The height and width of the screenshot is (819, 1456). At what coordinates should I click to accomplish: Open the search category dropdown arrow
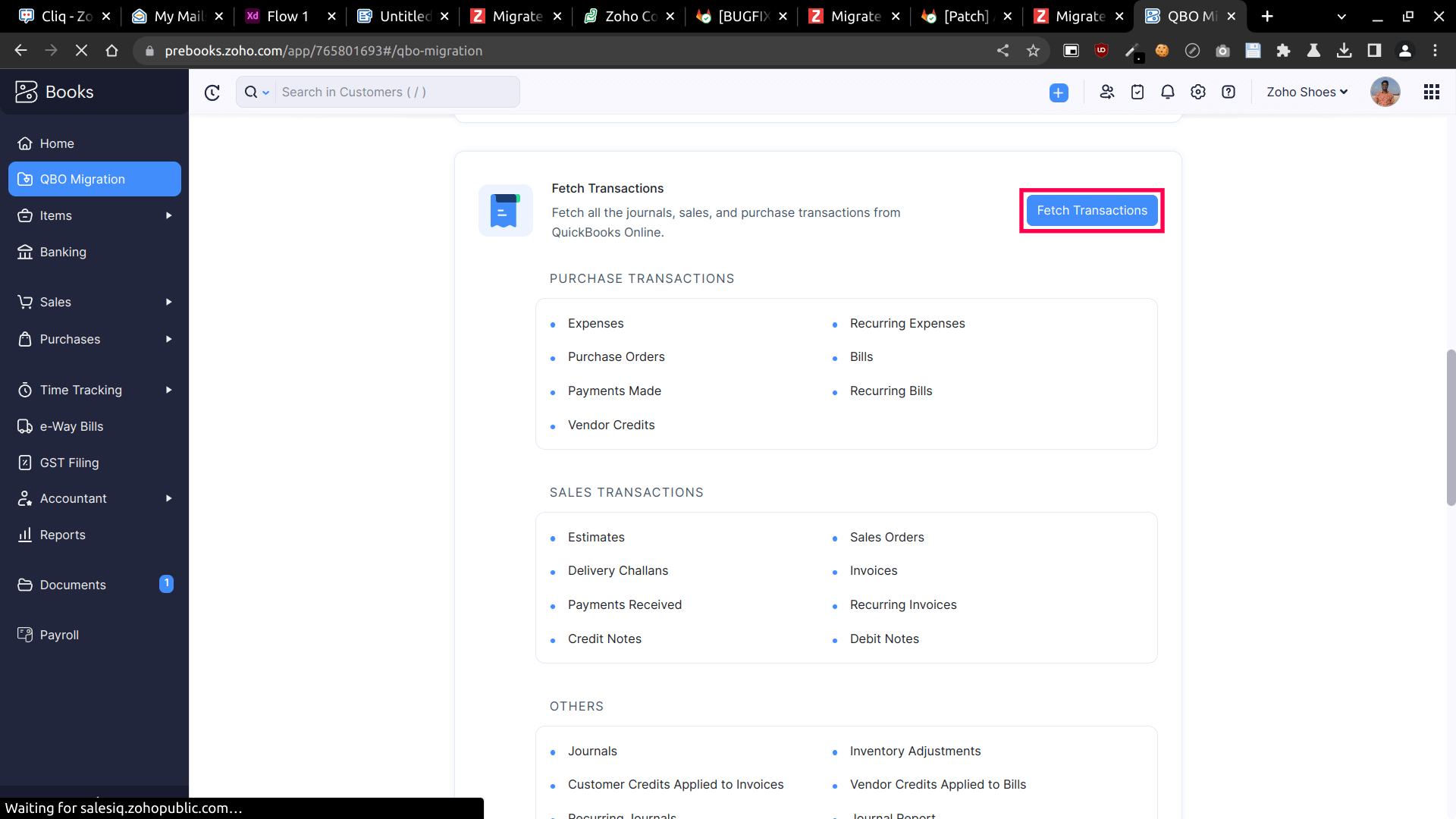pos(265,93)
